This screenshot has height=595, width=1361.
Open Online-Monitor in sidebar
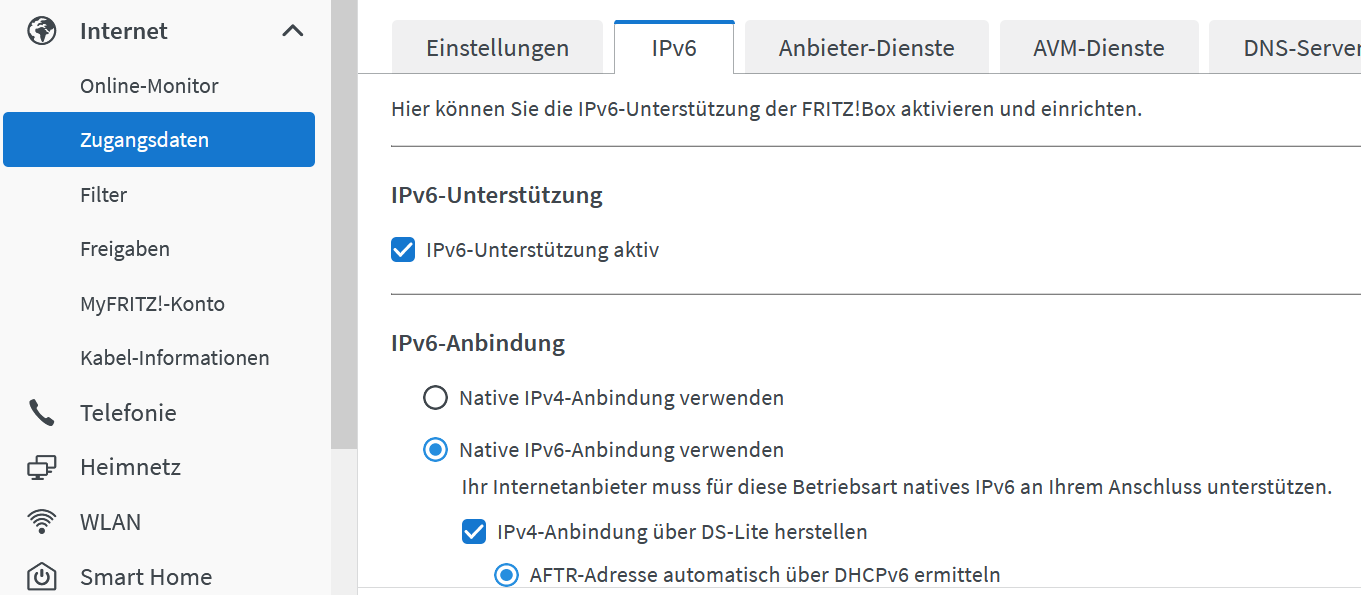click(149, 86)
